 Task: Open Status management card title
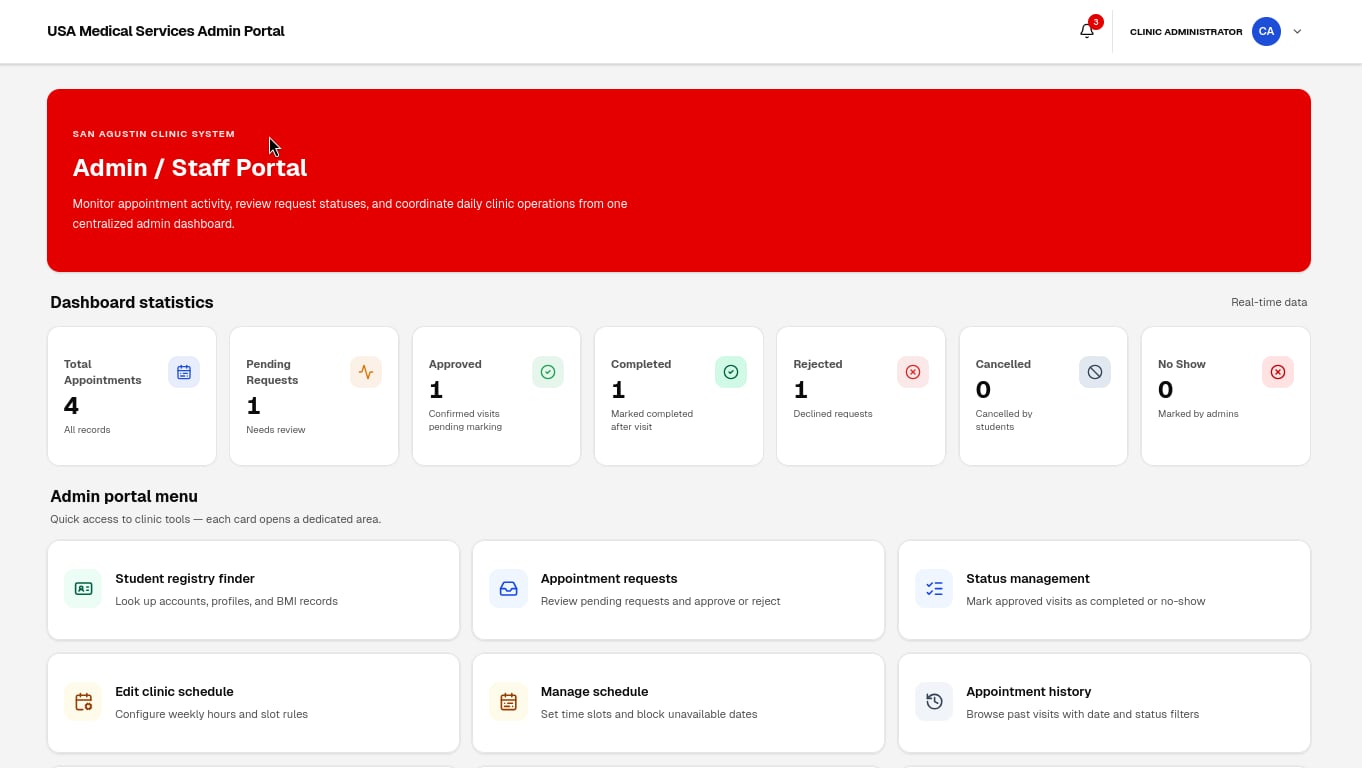1028,579
